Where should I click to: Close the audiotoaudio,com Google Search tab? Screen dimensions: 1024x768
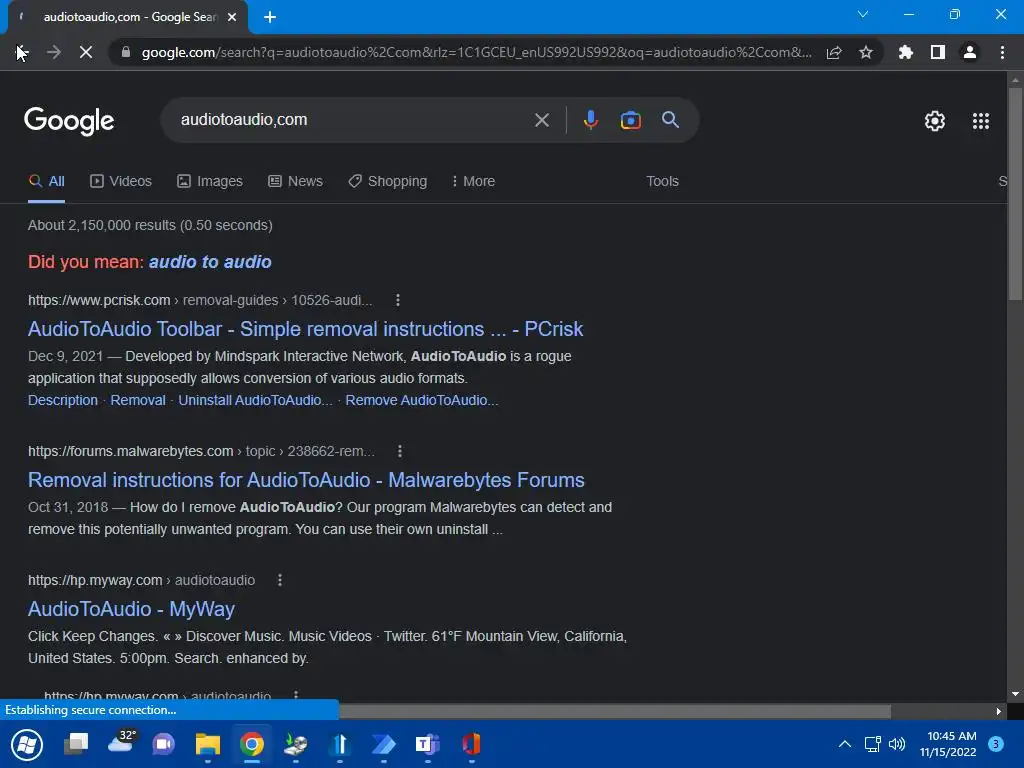tap(232, 17)
